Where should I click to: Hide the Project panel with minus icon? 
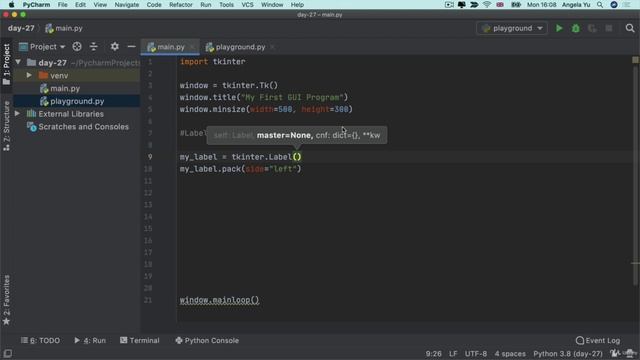pos(131,47)
